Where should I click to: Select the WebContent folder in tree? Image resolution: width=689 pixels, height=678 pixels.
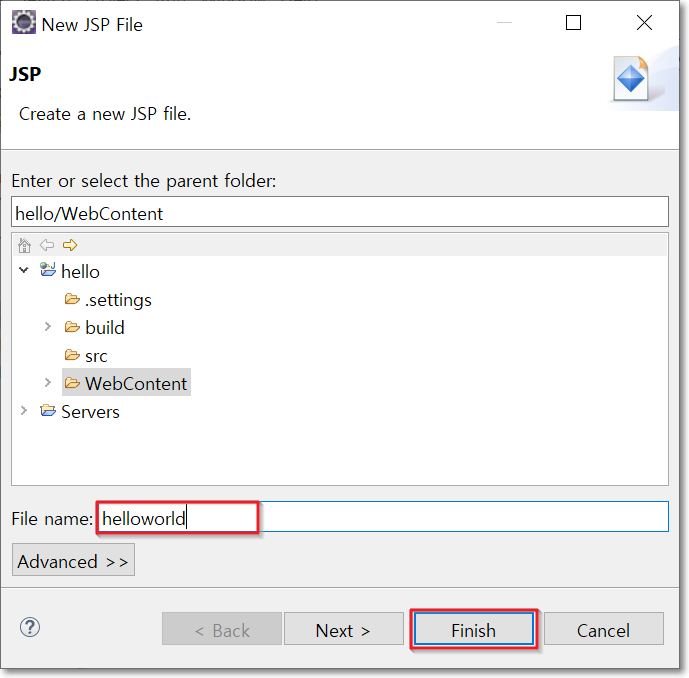(136, 383)
